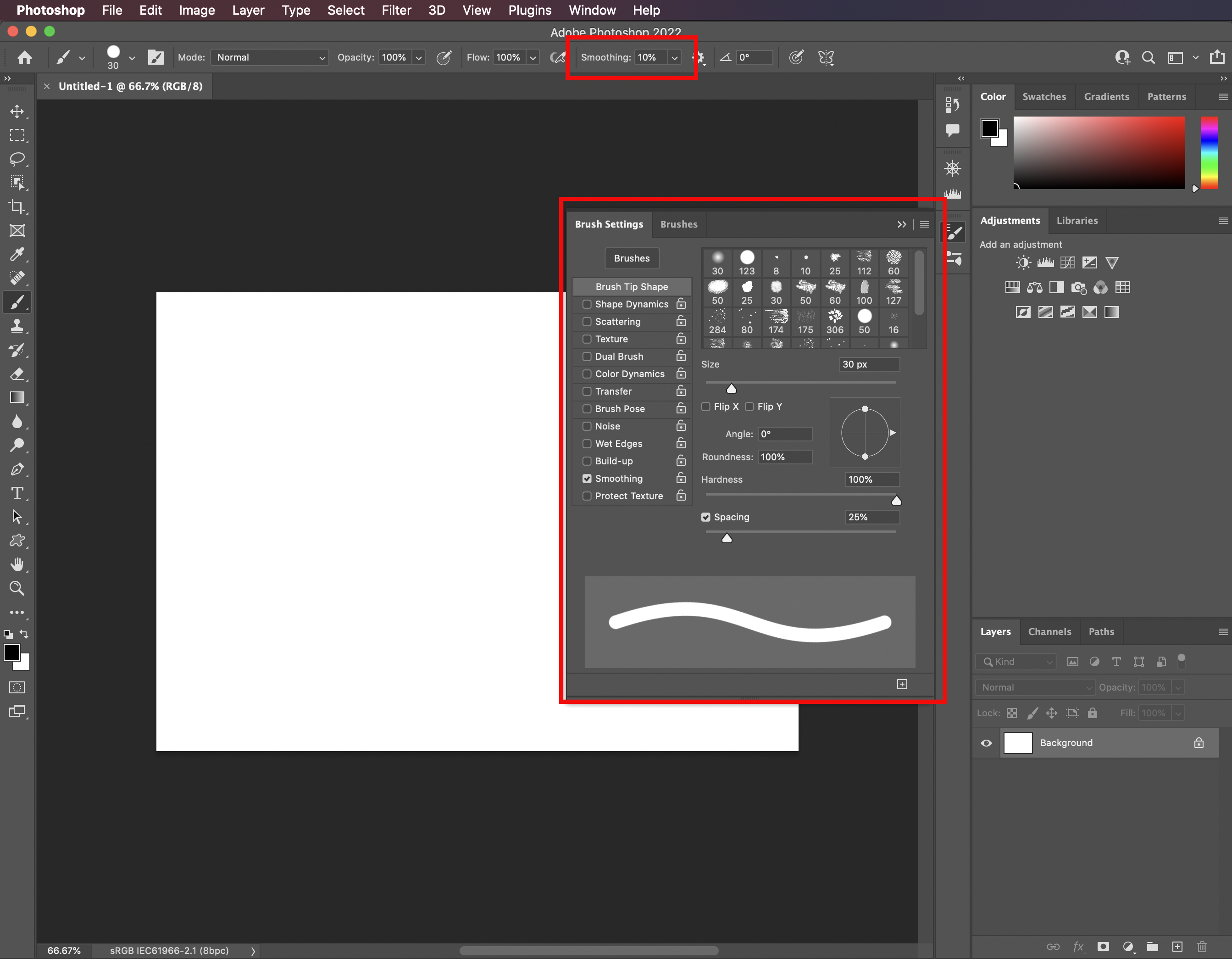
Task: Enable the Shape Dynamics checkbox
Action: [587, 304]
